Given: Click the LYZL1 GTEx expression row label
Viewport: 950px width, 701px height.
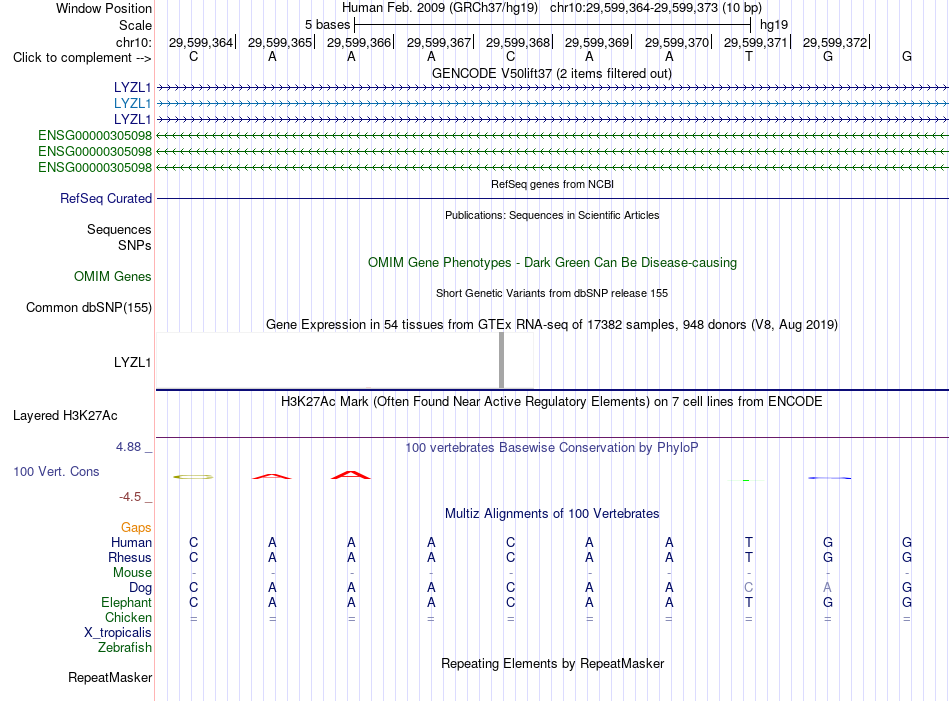Looking at the screenshot, I should (x=132, y=362).
